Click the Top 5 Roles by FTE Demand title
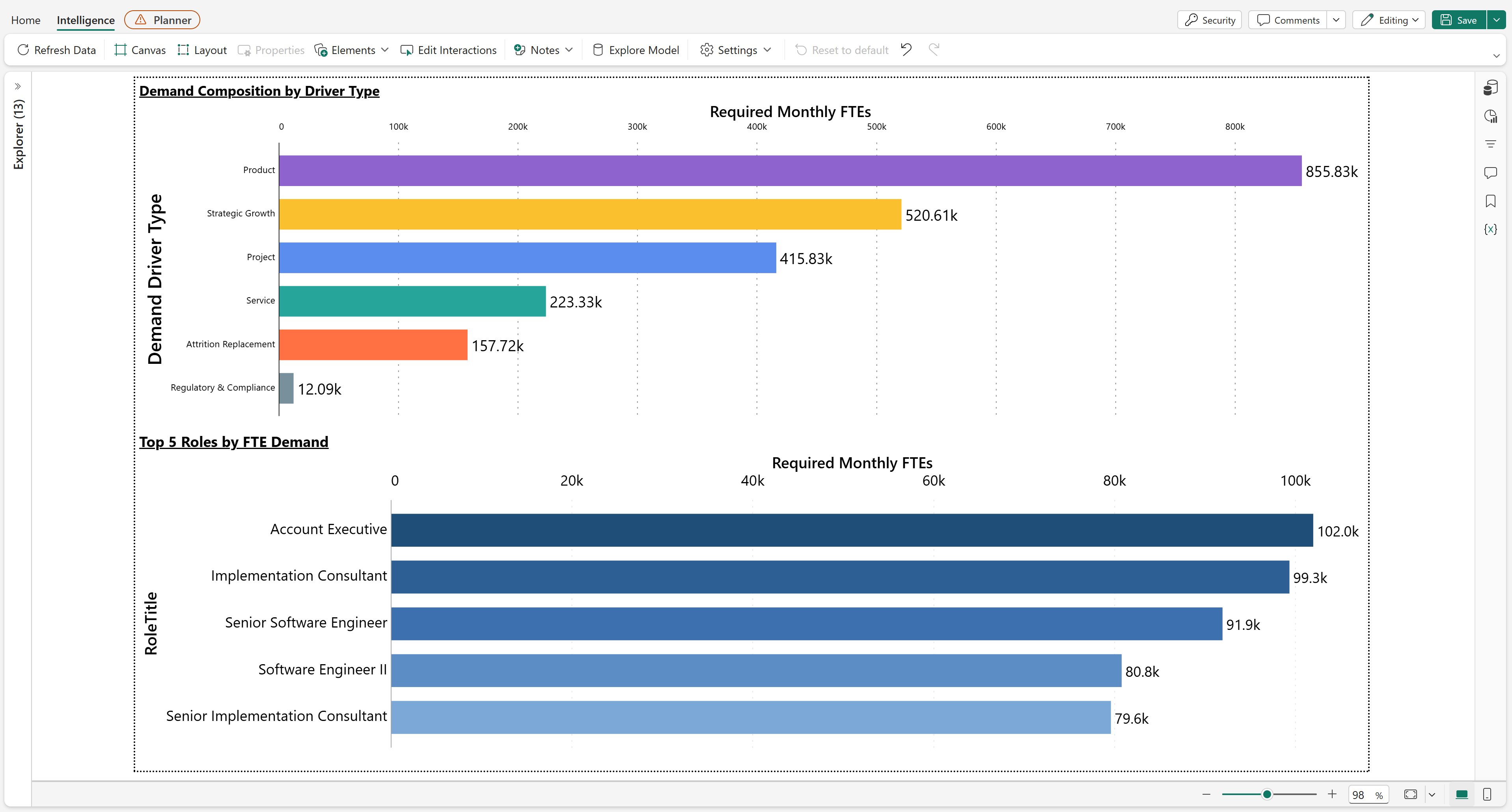This screenshot has height=812, width=1512. click(x=234, y=442)
